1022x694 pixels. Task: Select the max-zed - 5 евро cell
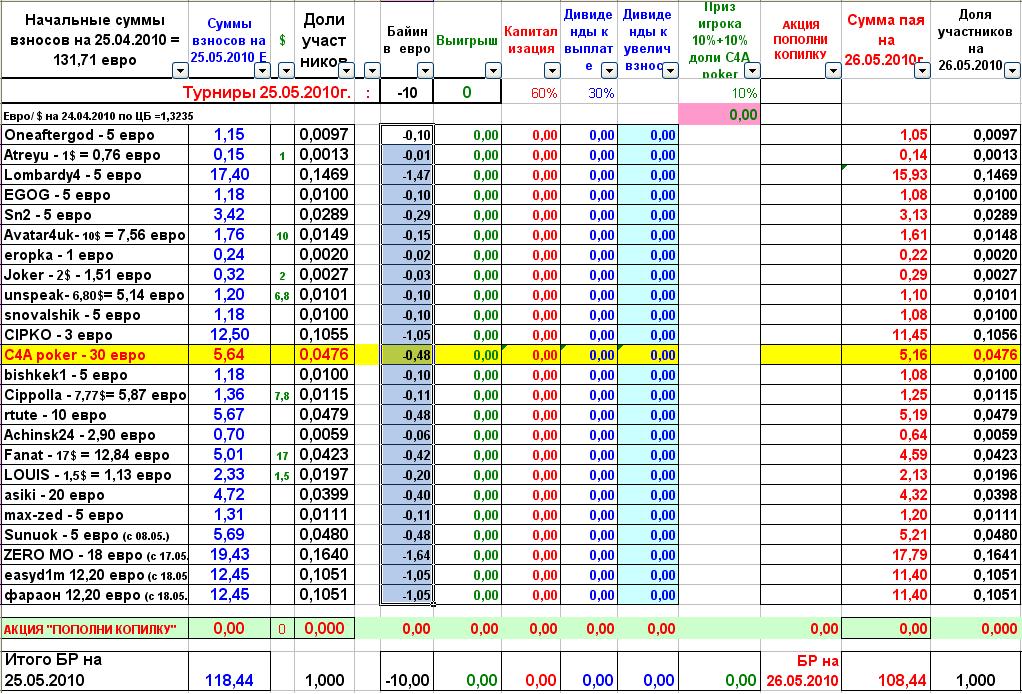(95, 515)
